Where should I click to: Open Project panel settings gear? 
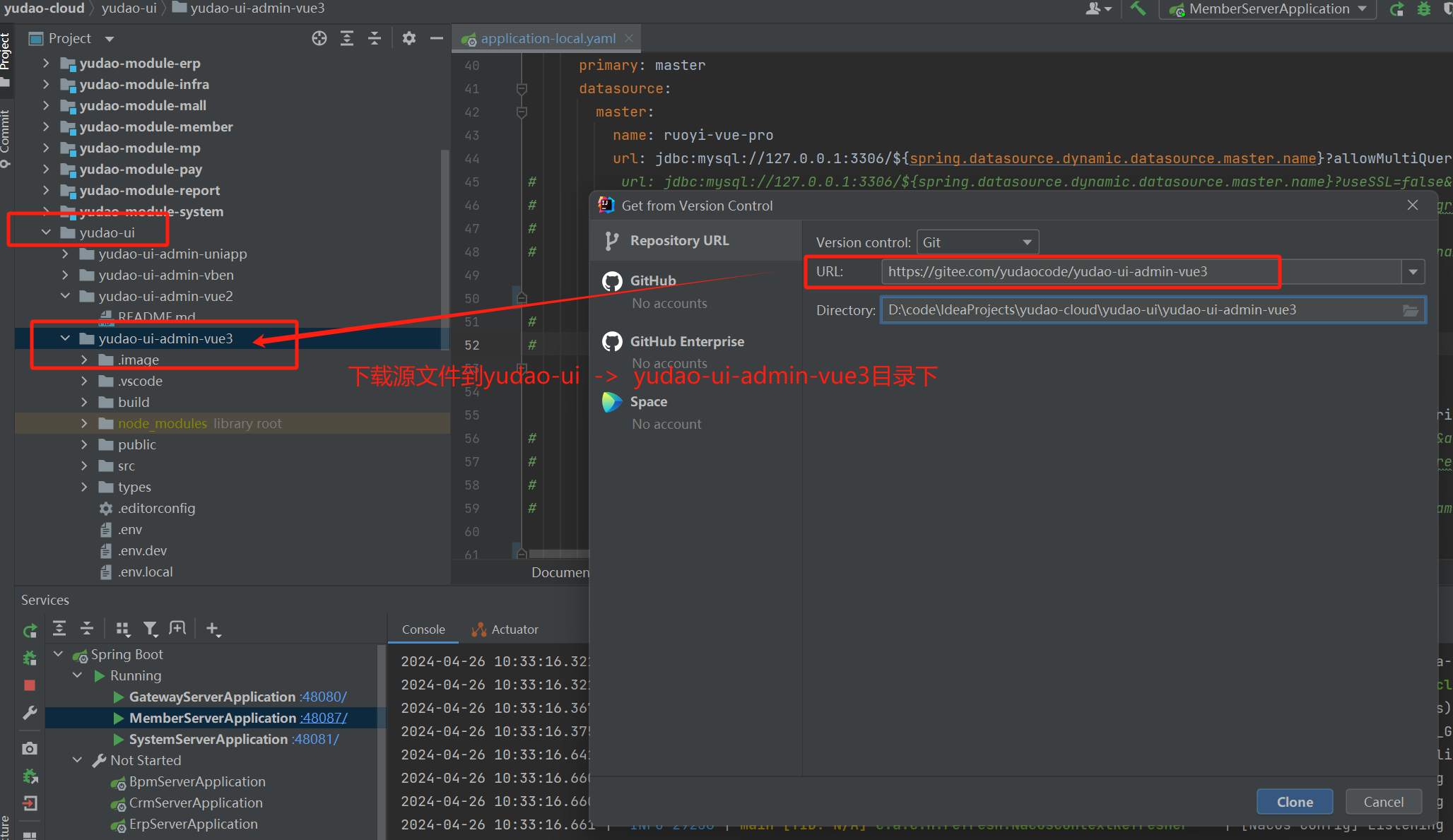pos(409,38)
